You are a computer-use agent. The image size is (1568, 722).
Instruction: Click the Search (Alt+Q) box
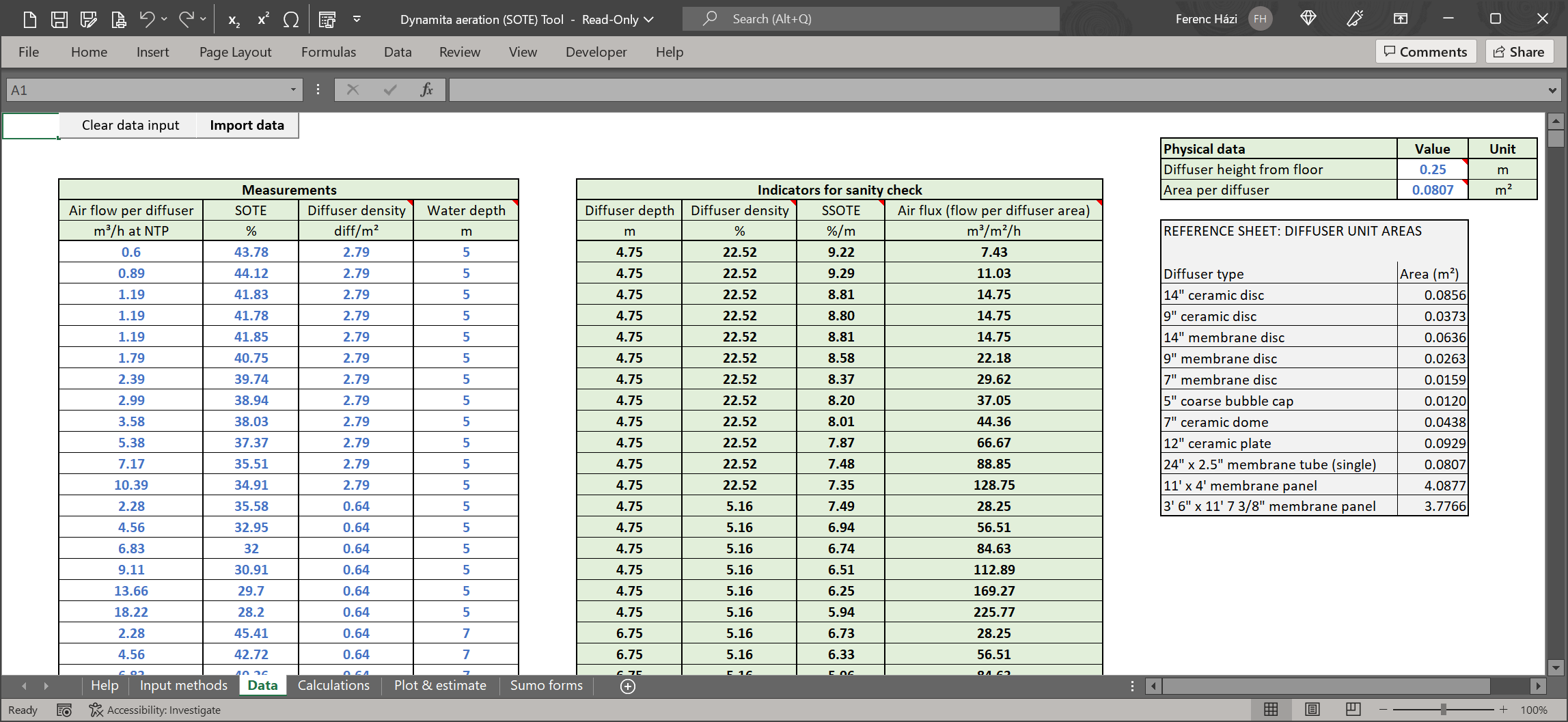[871, 19]
